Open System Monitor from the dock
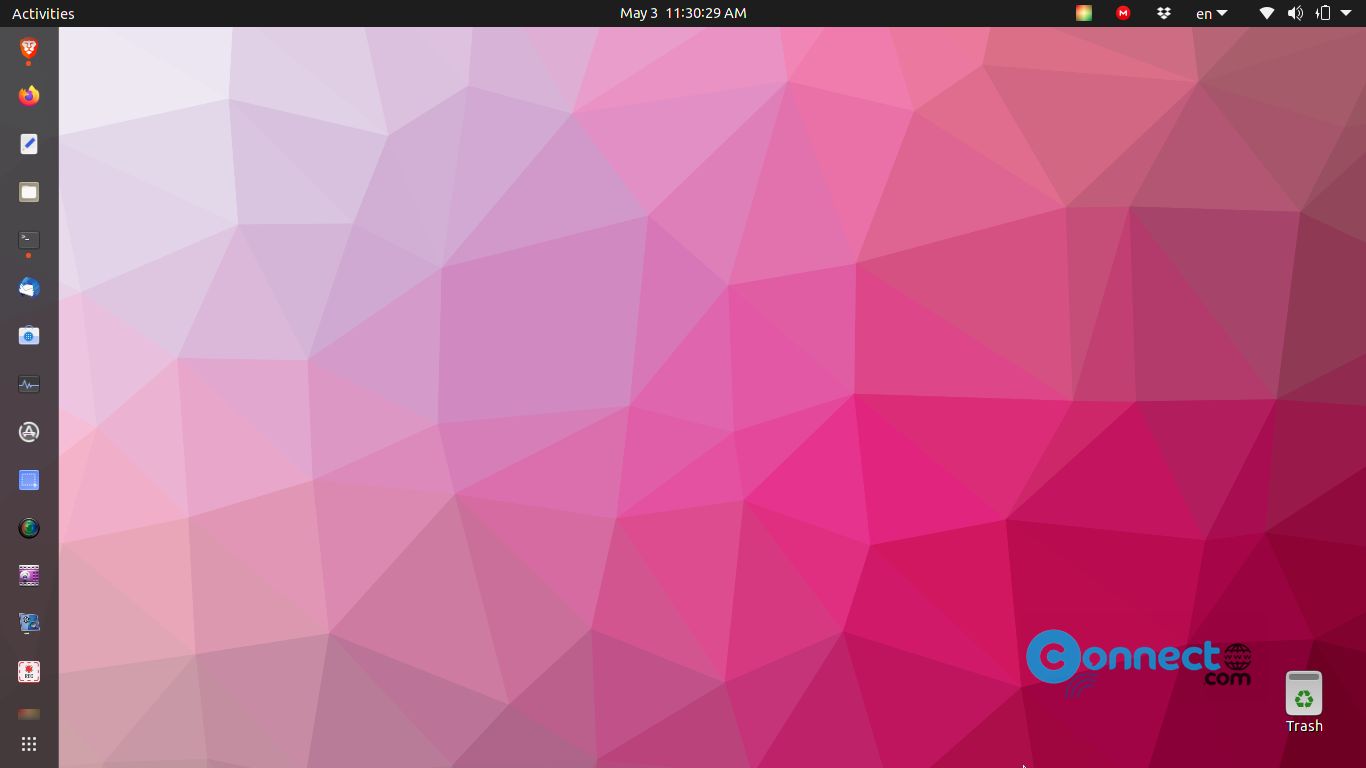The image size is (1366, 768). click(x=29, y=384)
